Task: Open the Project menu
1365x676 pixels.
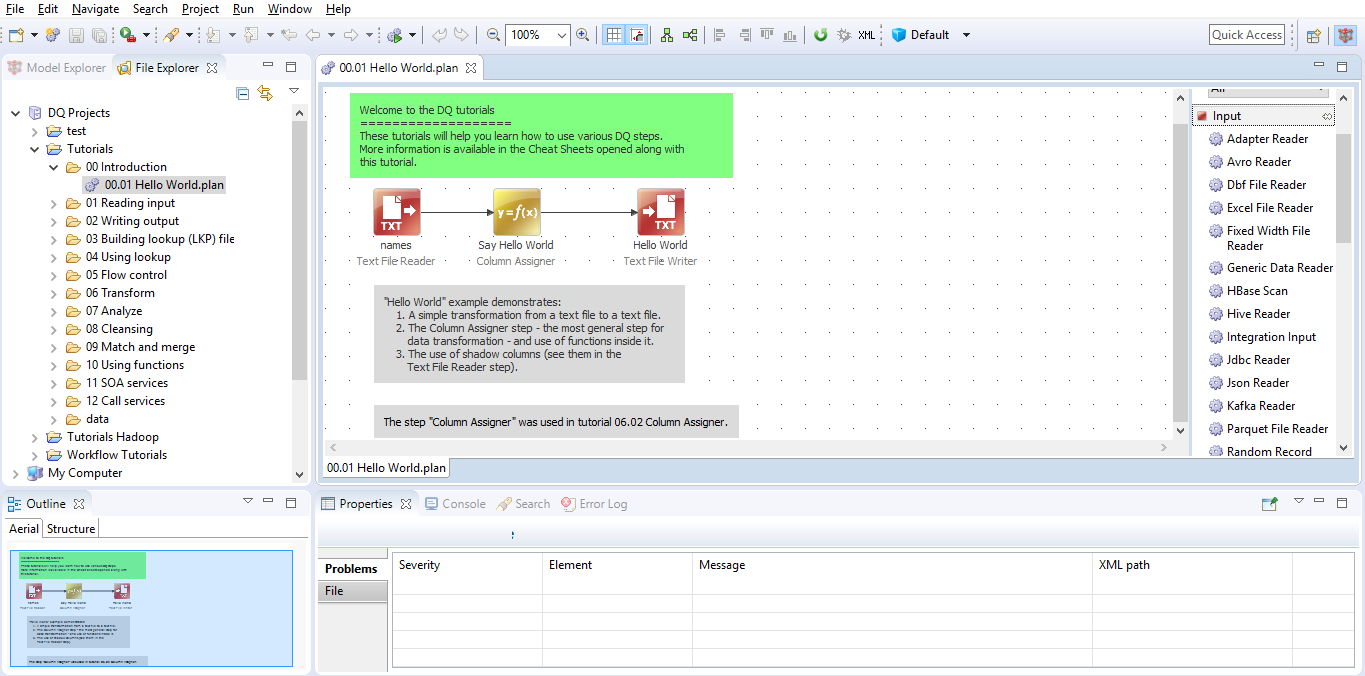Action: [200, 9]
